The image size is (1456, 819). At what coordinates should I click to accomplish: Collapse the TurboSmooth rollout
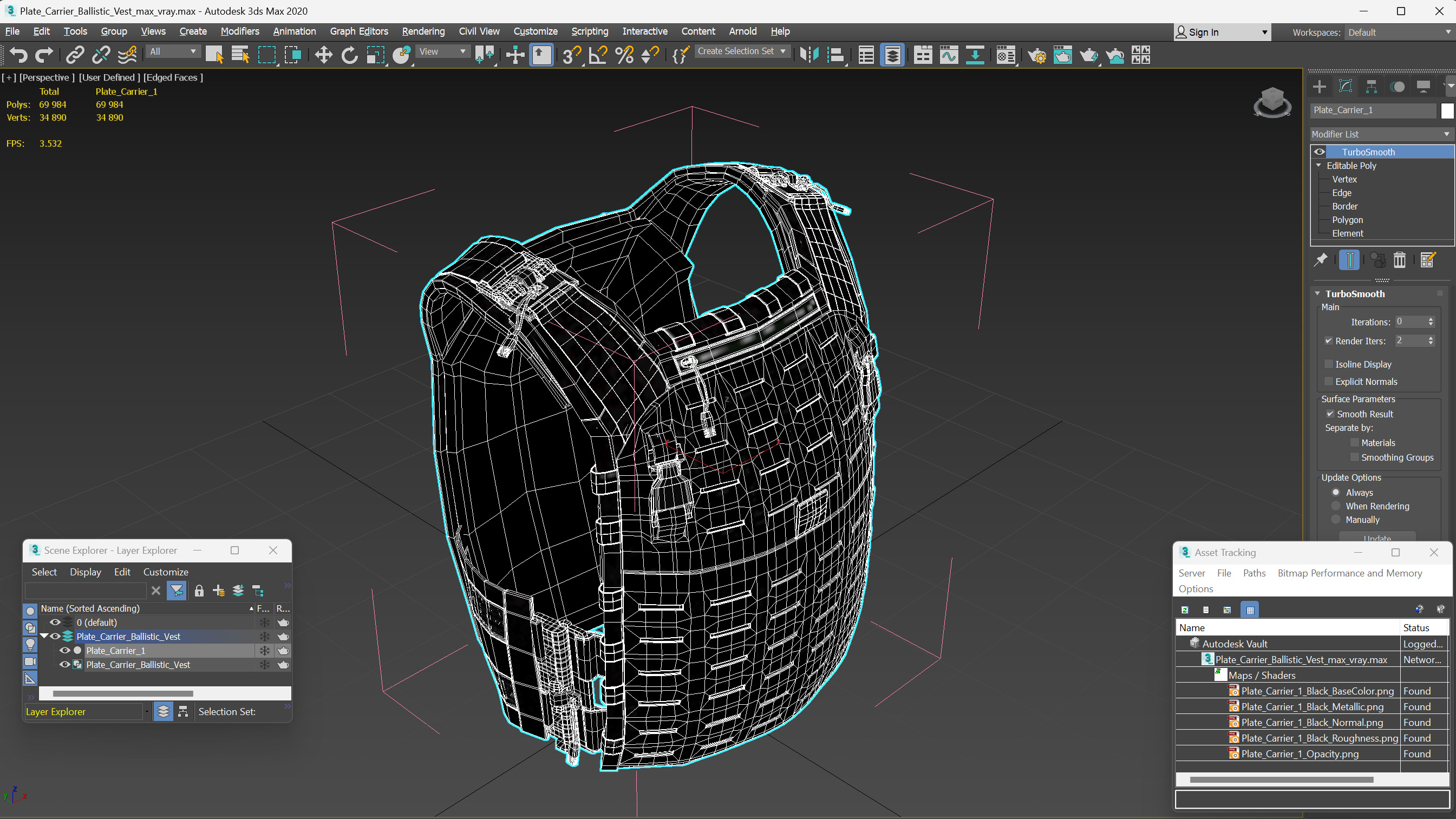[x=1317, y=293]
